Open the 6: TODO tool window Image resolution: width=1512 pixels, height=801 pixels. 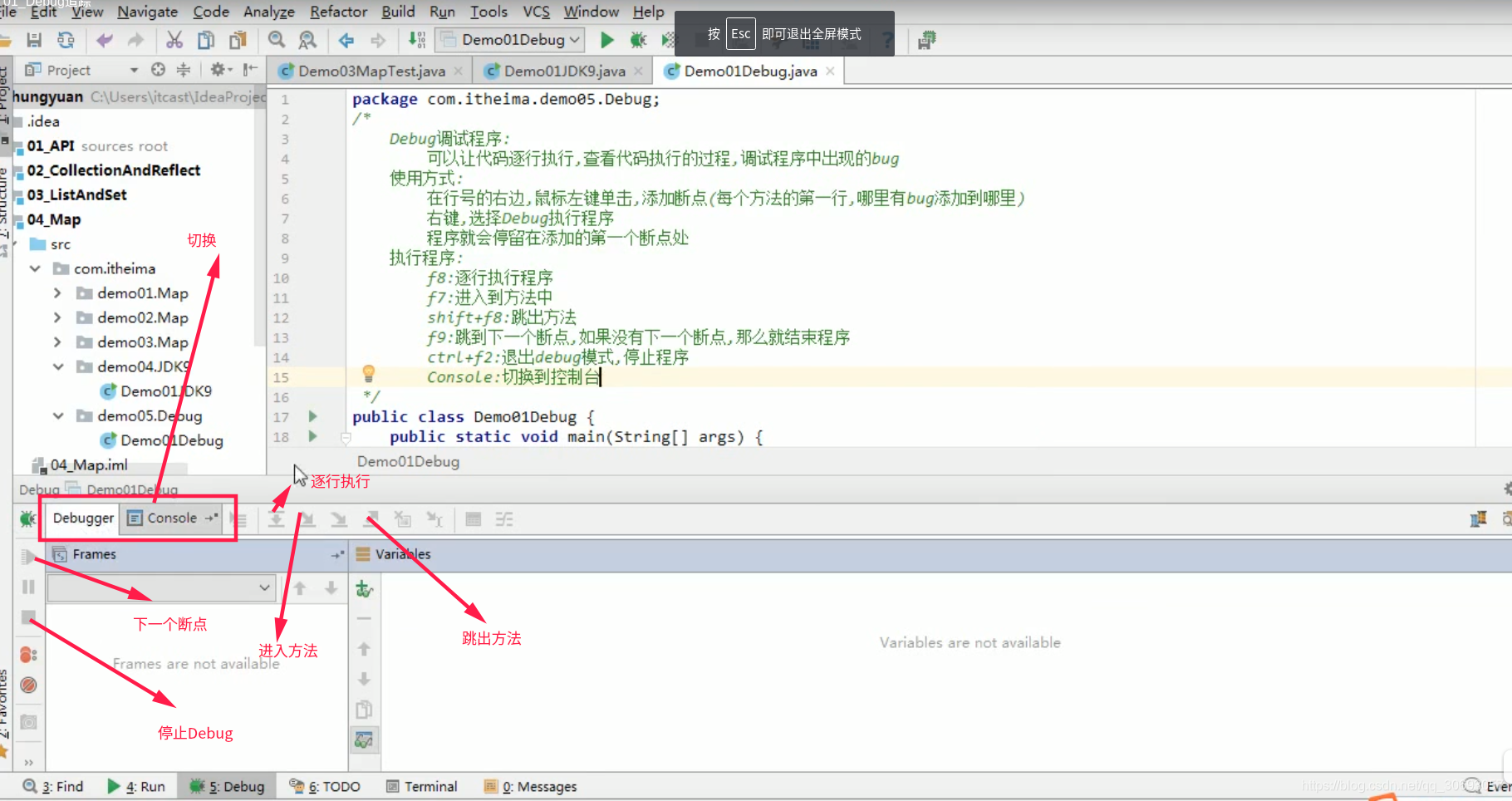click(324, 786)
